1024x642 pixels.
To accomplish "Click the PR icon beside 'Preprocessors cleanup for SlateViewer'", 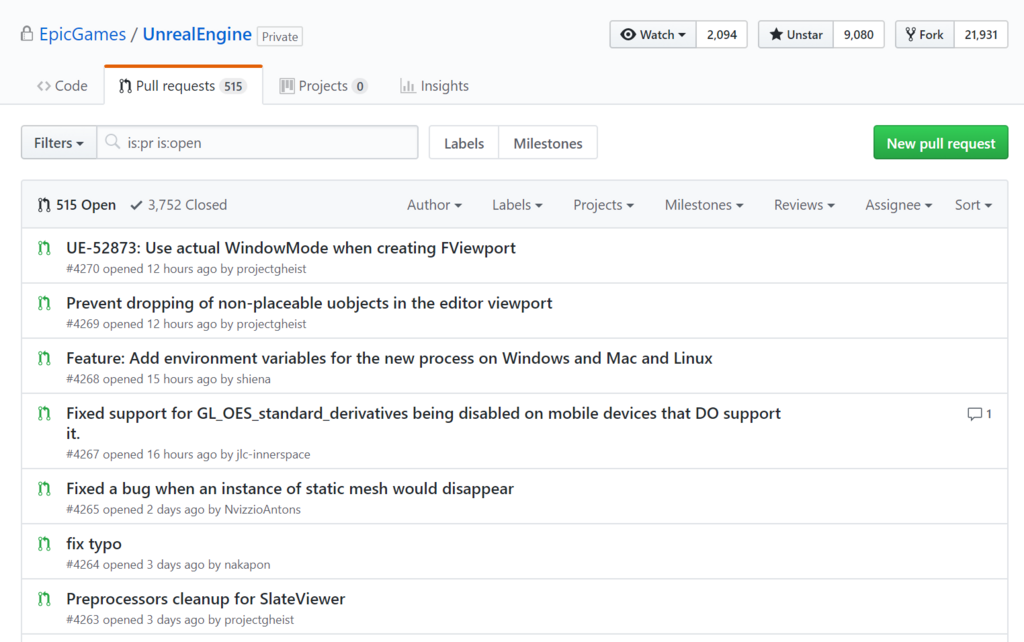I will (44, 599).
